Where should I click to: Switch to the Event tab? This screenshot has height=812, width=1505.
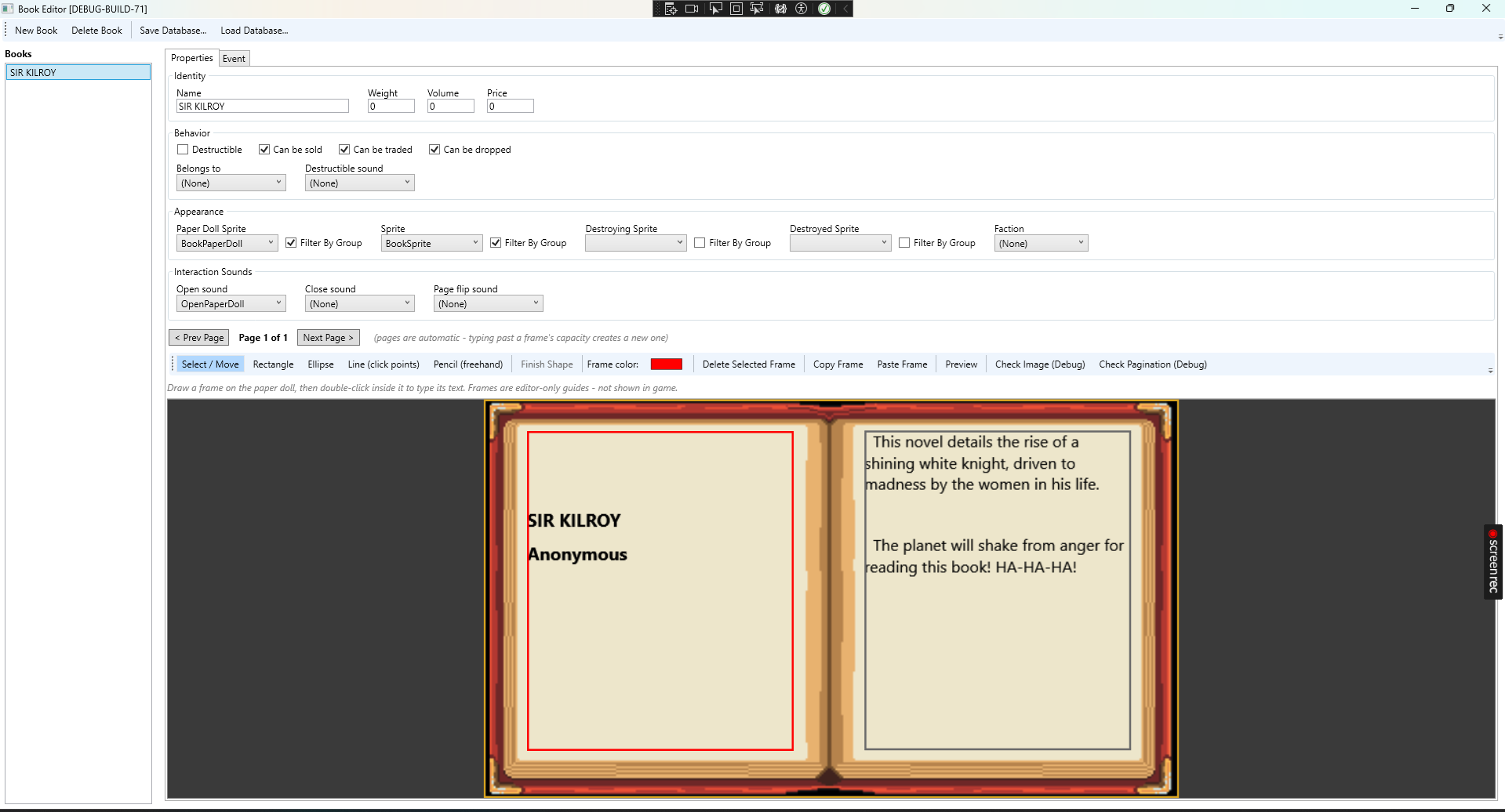(x=234, y=59)
